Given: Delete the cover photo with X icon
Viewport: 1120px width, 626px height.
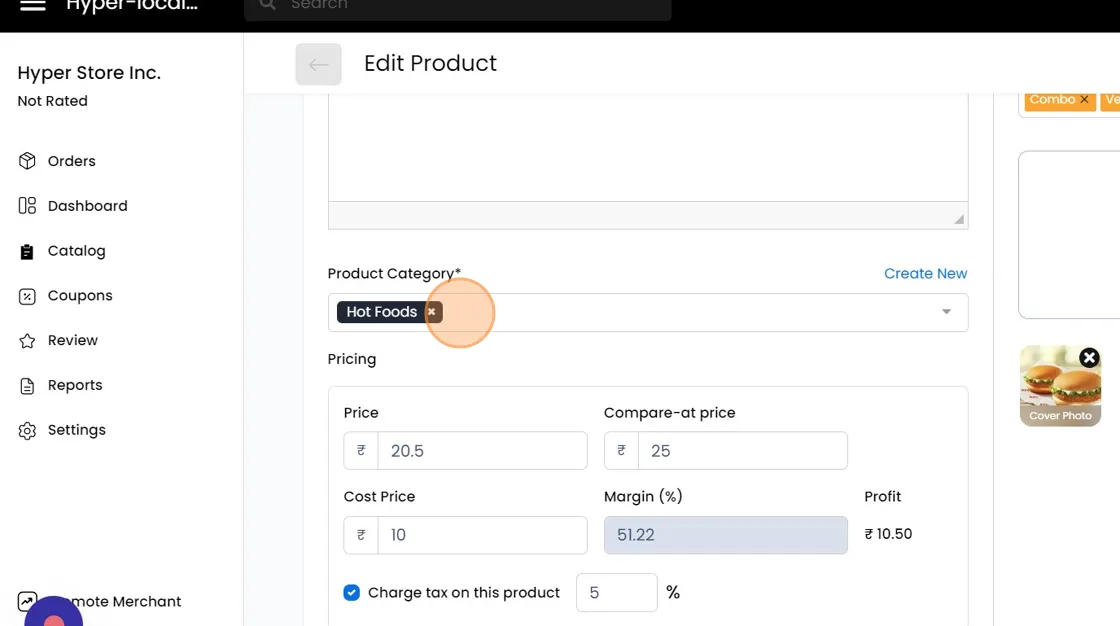Looking at the screenshot, I should pyautogui.click(x=1089, y=358).
